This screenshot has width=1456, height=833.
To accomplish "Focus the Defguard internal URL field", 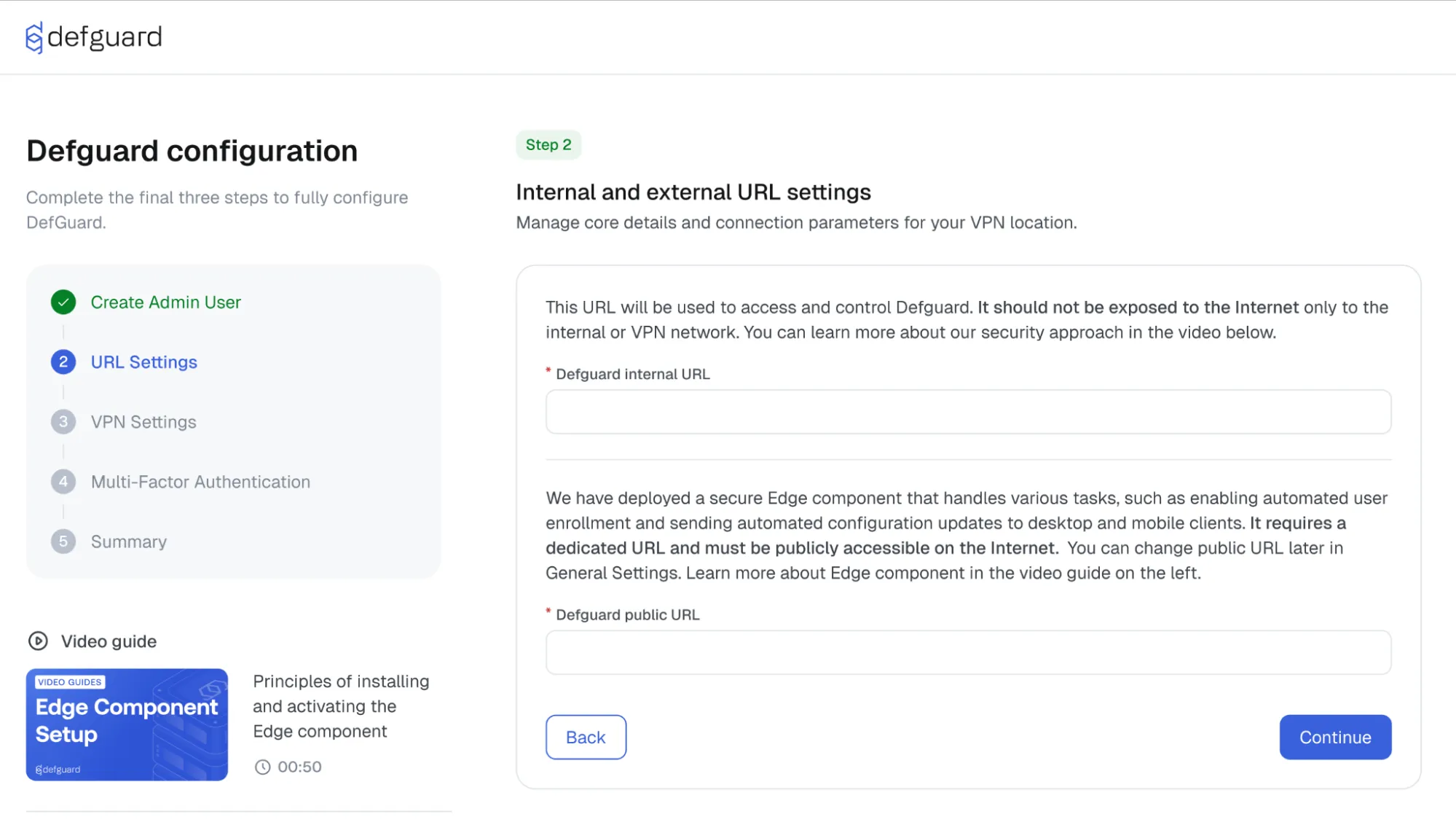I will [x=968, y=412].
